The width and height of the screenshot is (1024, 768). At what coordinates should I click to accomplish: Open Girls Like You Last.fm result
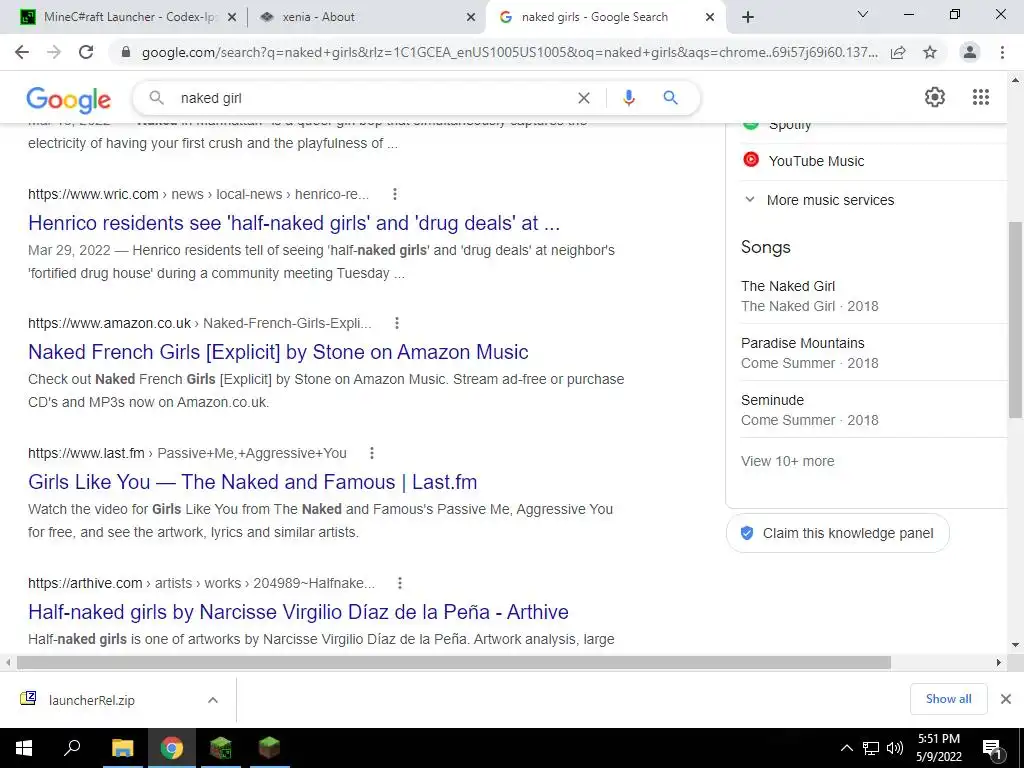[253, 482]
